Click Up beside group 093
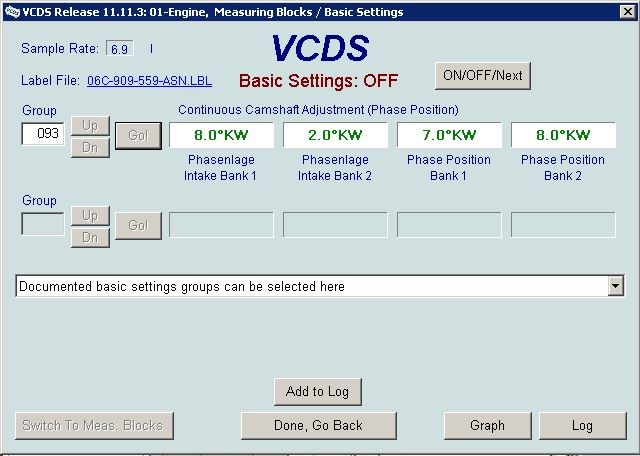Image resolution: width=640 pixels, height=456 pixels. click(x=90, y=126)
